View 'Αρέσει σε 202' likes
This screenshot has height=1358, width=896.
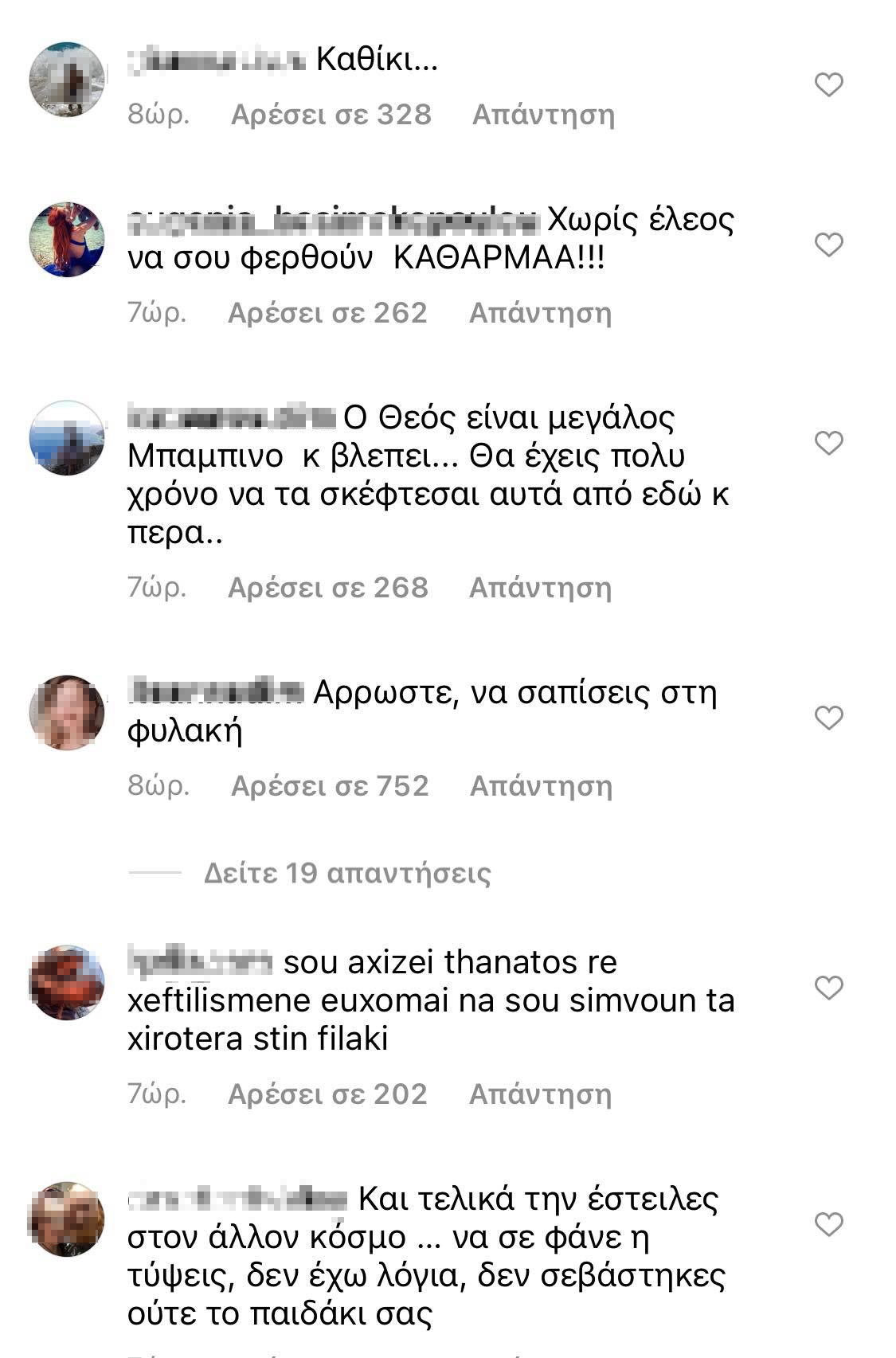[328, 1094]
